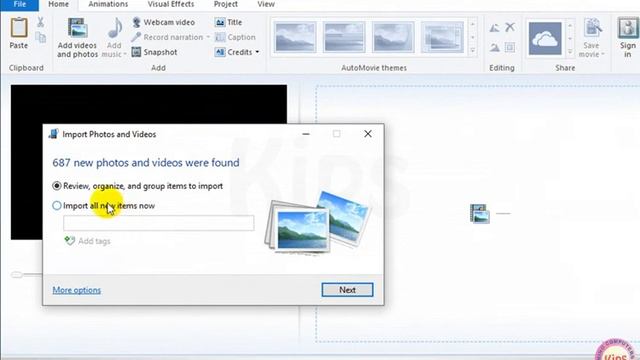Click the Credits button
This screenshot has width=640, height=360.
[x=233, y=52]
